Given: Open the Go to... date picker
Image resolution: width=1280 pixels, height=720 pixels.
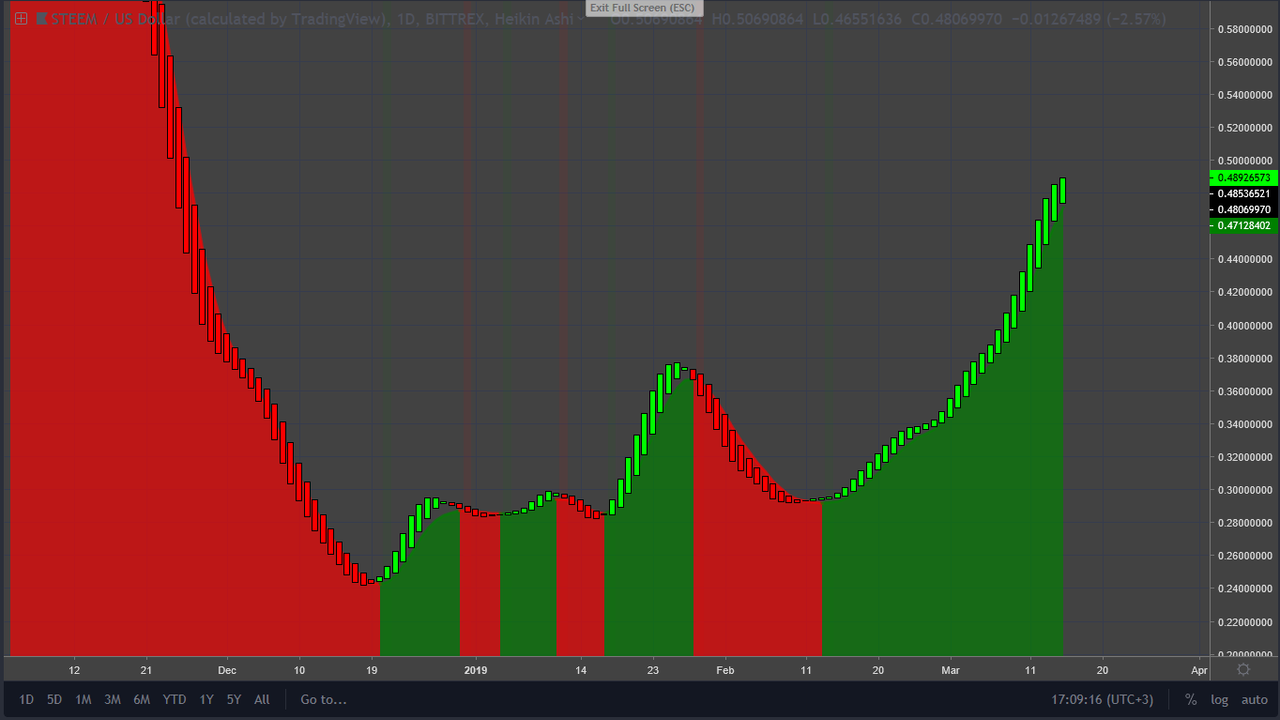Looking at the screenshot, I should (x=323, y=699).
